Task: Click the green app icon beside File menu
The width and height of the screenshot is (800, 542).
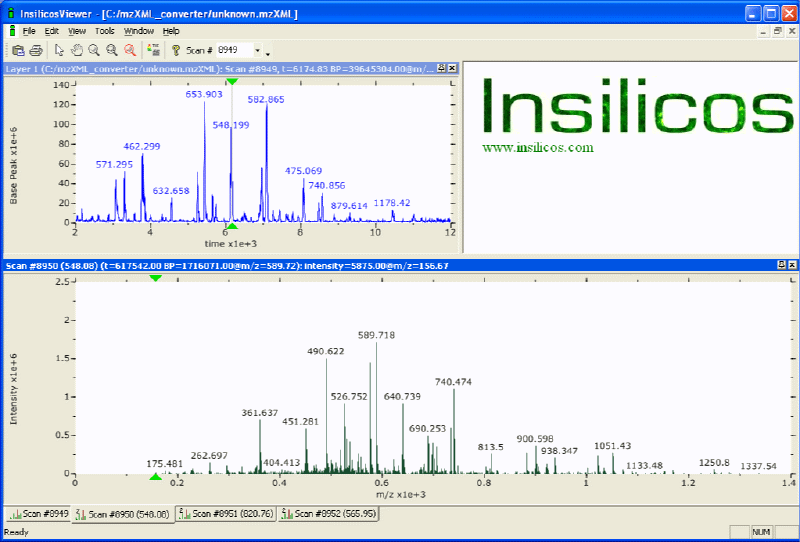Action: tap(12, 31)
